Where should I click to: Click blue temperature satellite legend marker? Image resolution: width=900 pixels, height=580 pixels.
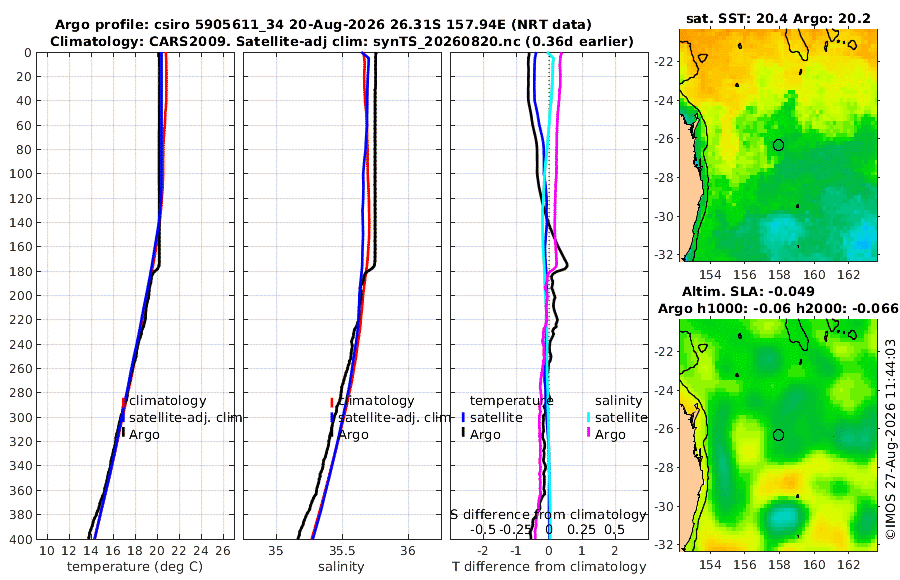pyautogui.click(x=463, y=417)
